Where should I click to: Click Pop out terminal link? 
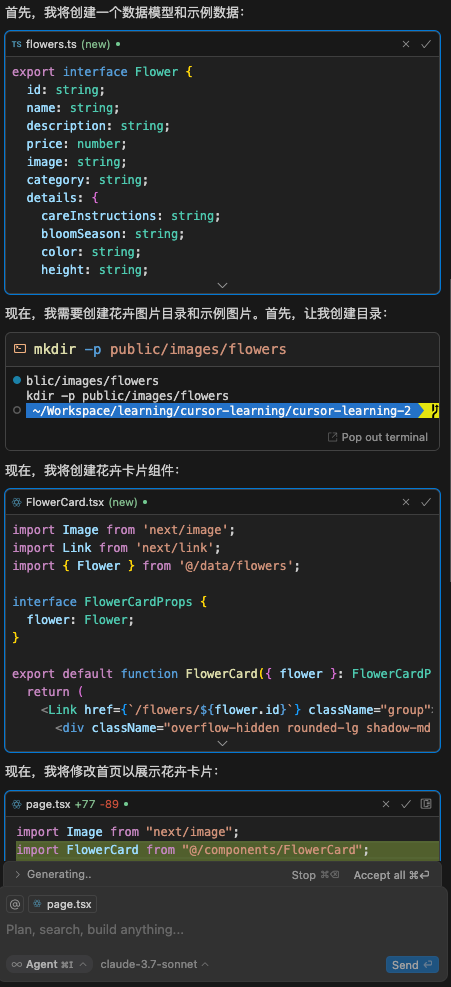[378, 437]
